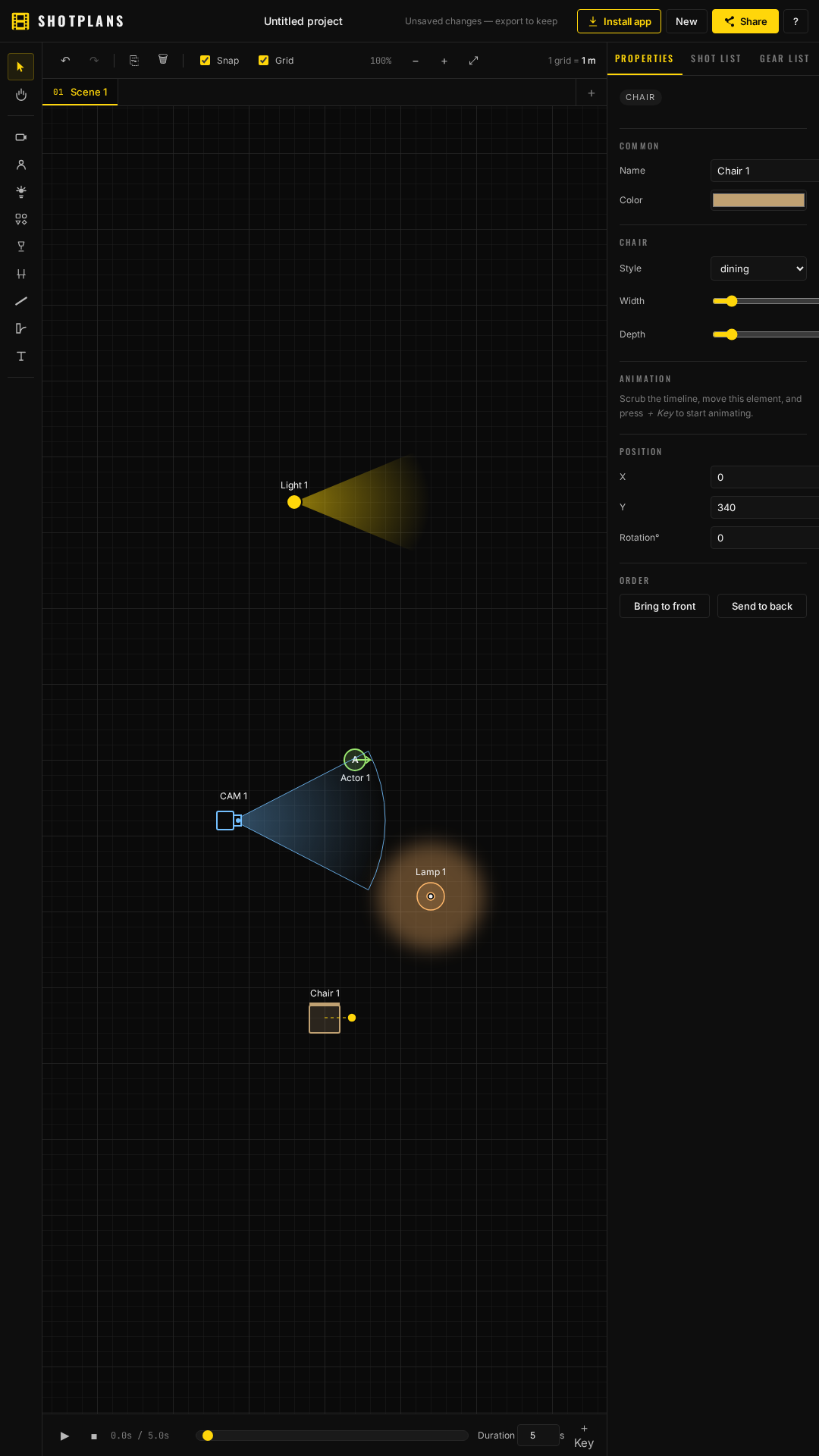Click the Rotation field

pyautogui.click(x=764, y=538)
